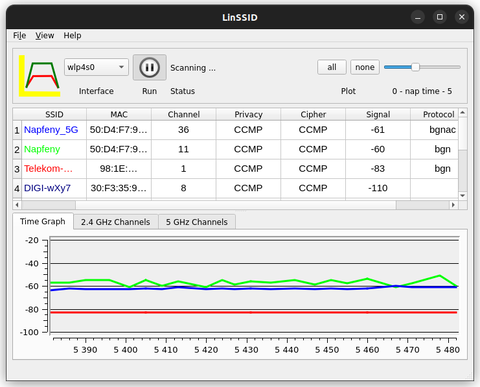480x387 pixels.
Task: Sort by the Protocol column header
Action: click(x=435, y=114)
